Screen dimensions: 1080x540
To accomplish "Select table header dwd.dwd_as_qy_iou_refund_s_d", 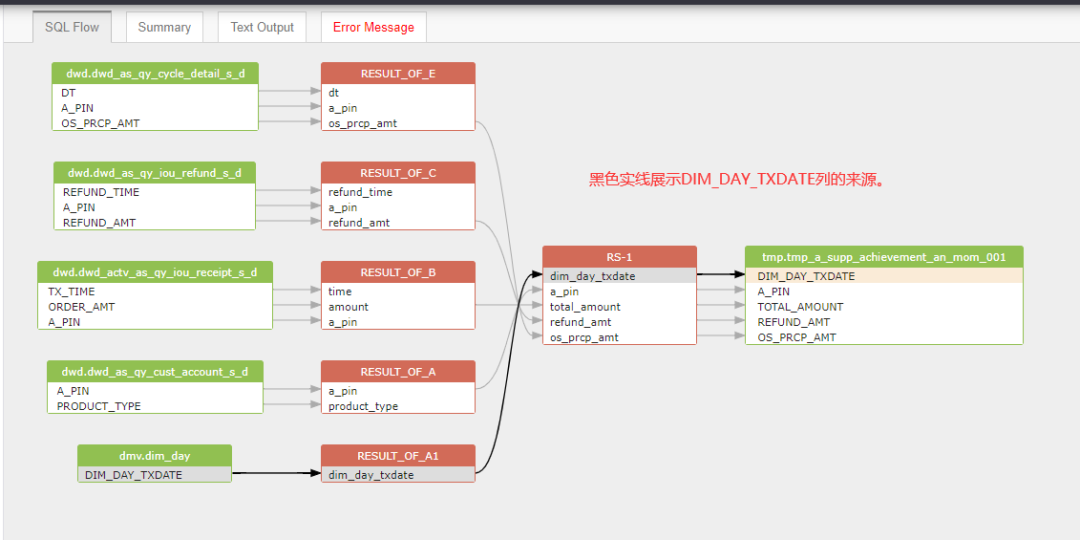I will (155, 172).
